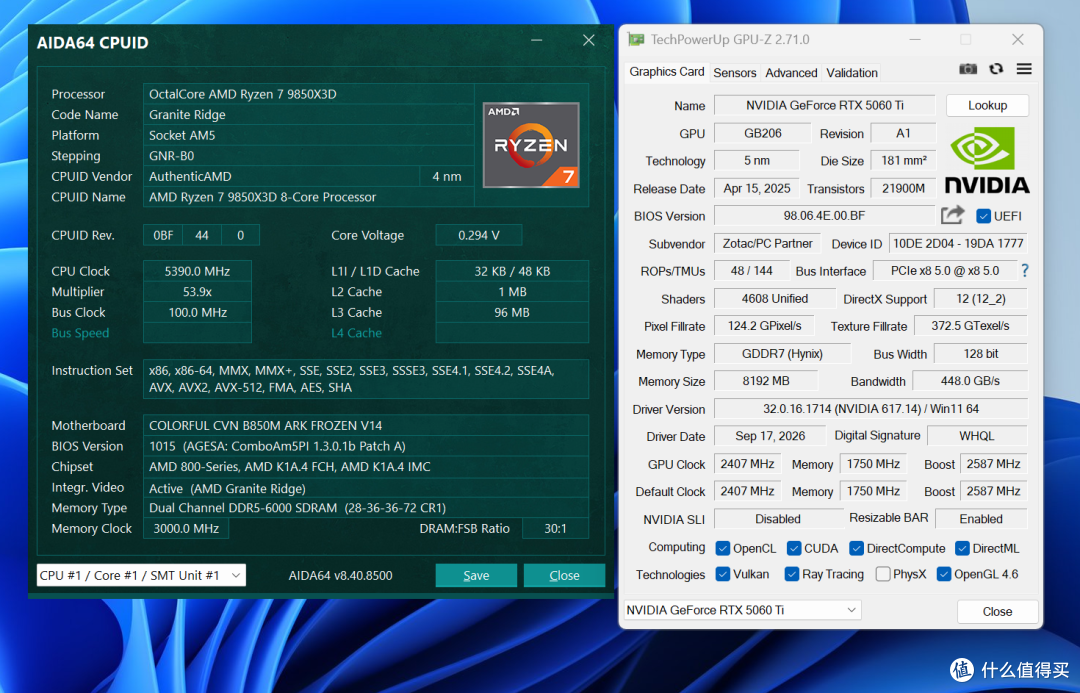1080x693 pixels.
Task: Click the Lookup button
Action: 987,105
